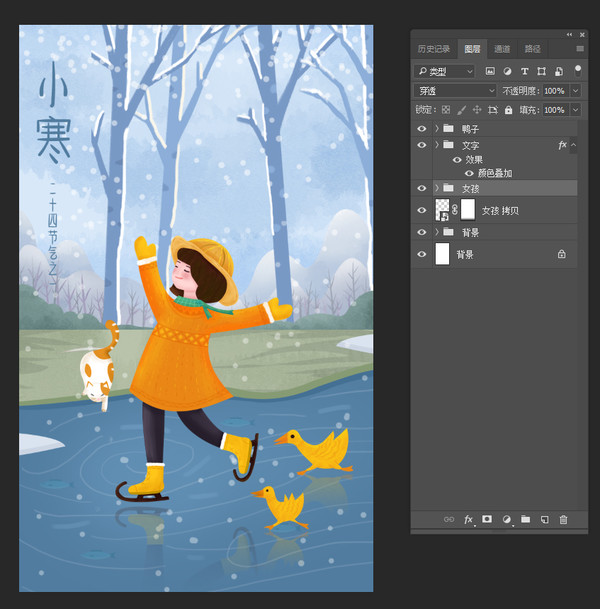Close the layers panel with X

point(582,35)
